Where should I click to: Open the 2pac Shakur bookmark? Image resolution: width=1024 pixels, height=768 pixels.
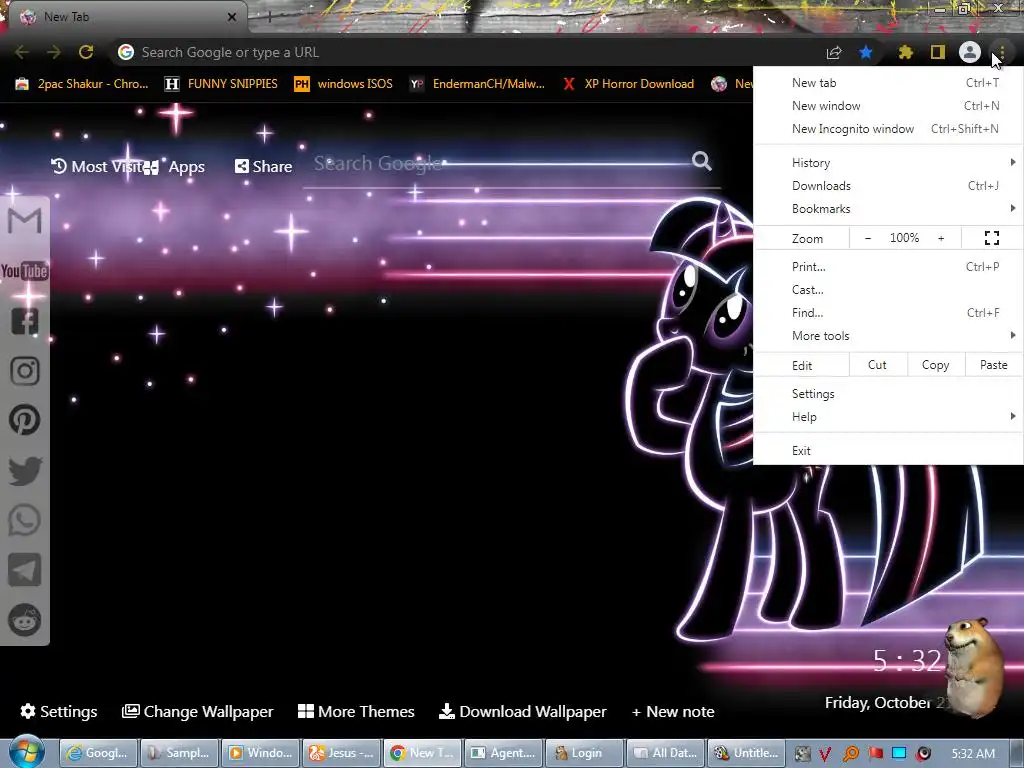[x=82, y=84]
